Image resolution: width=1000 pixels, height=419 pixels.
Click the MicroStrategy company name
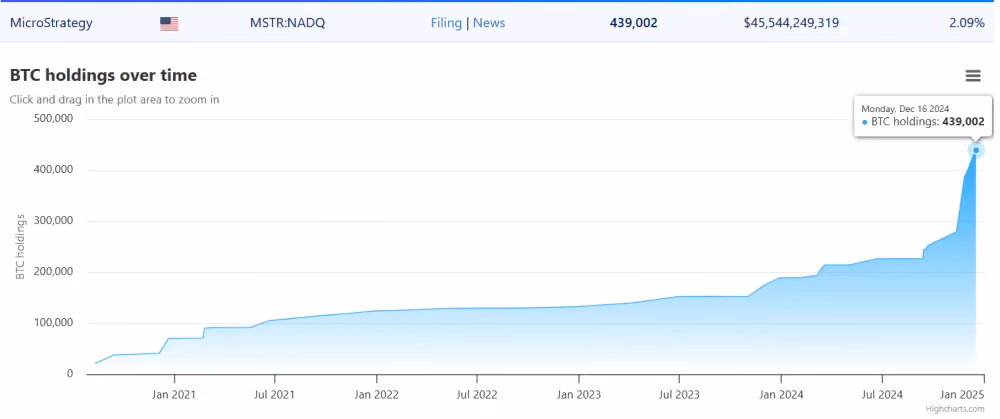51,23
